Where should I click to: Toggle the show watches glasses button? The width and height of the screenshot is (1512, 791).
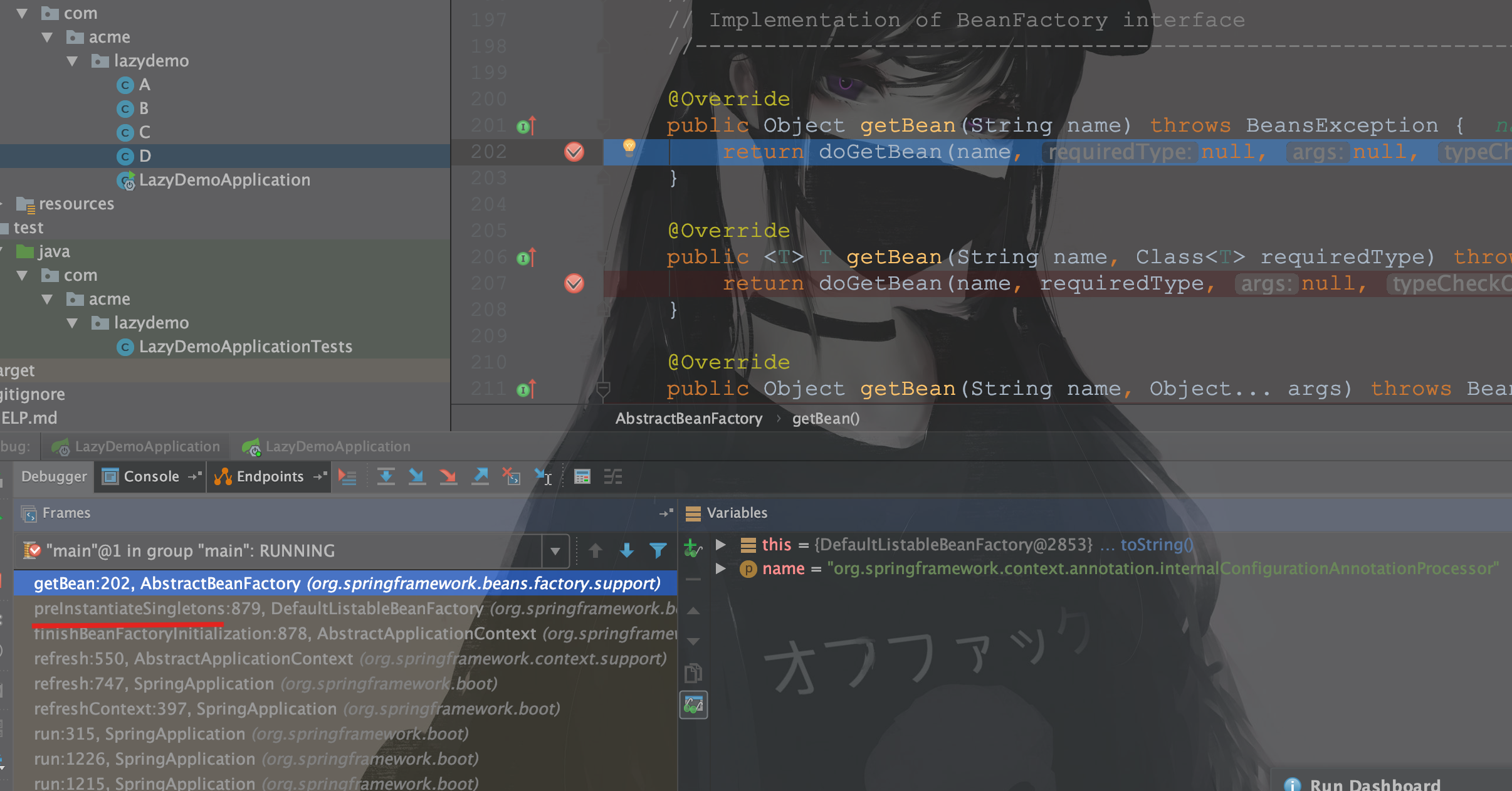tap(693, 706)
